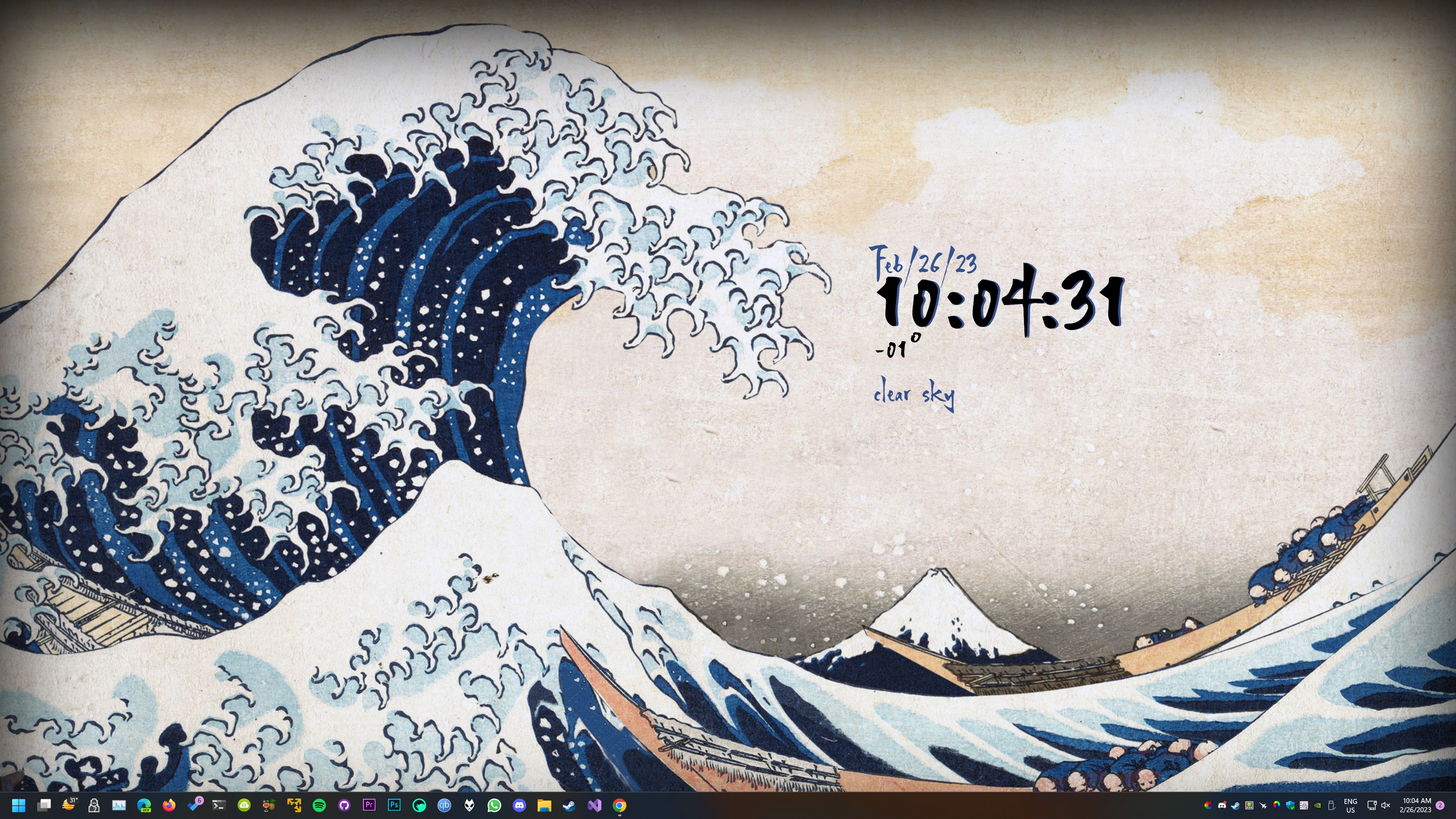Open the Start menu
This screenshot has height=819, width=1456.
[x=19, y=805]
